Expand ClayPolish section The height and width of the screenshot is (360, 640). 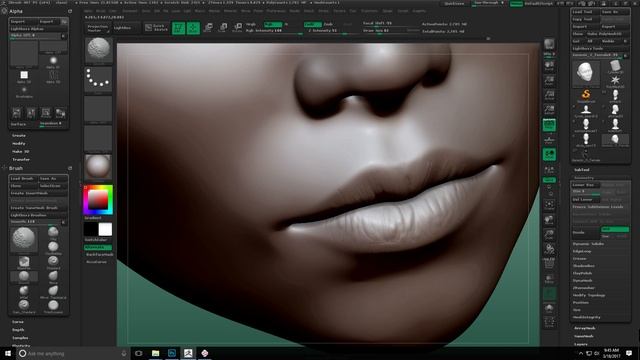pyautogui.click(x=582, y=273)
